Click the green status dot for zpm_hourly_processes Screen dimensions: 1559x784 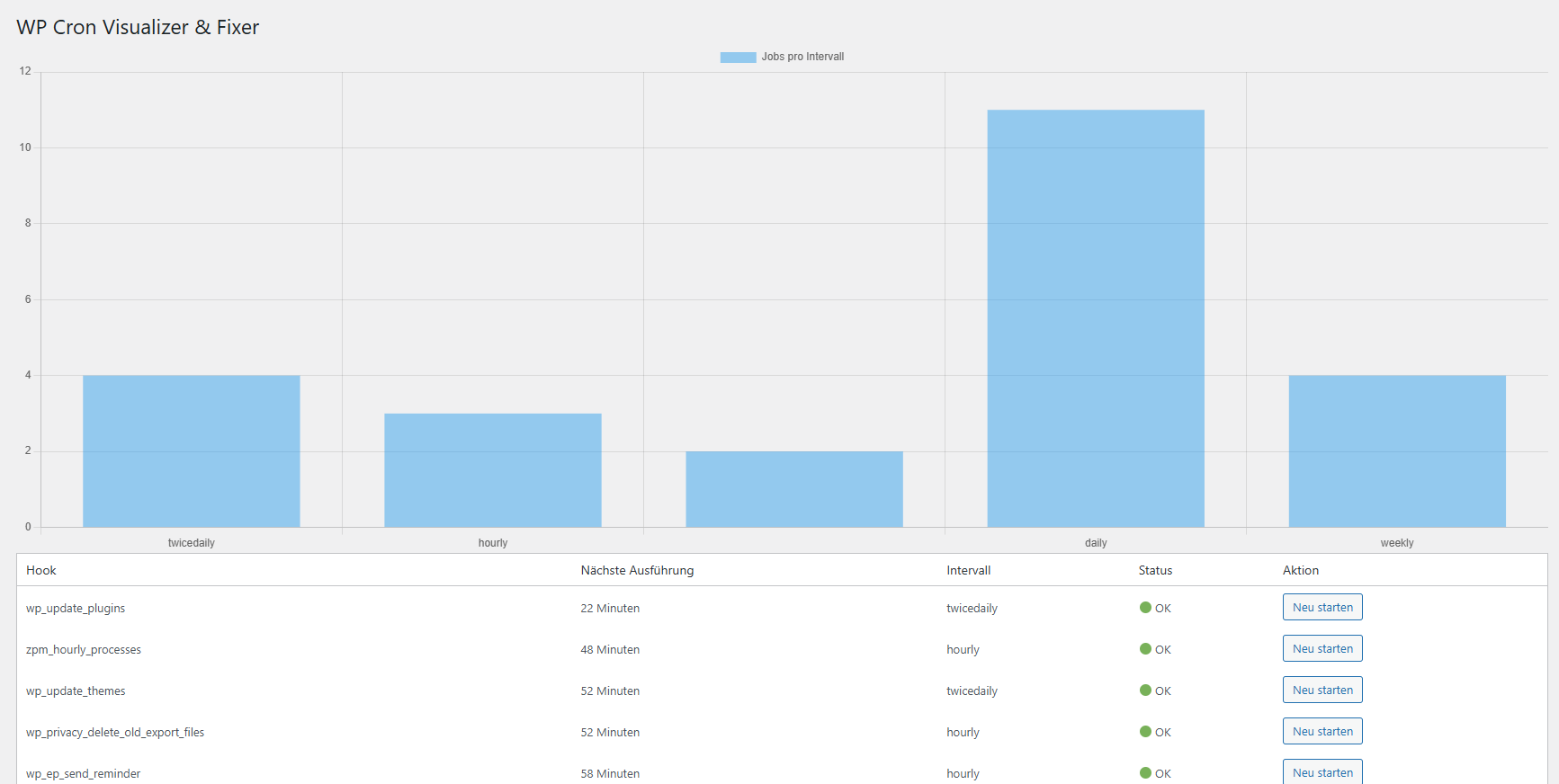(x=1145, y=649)
